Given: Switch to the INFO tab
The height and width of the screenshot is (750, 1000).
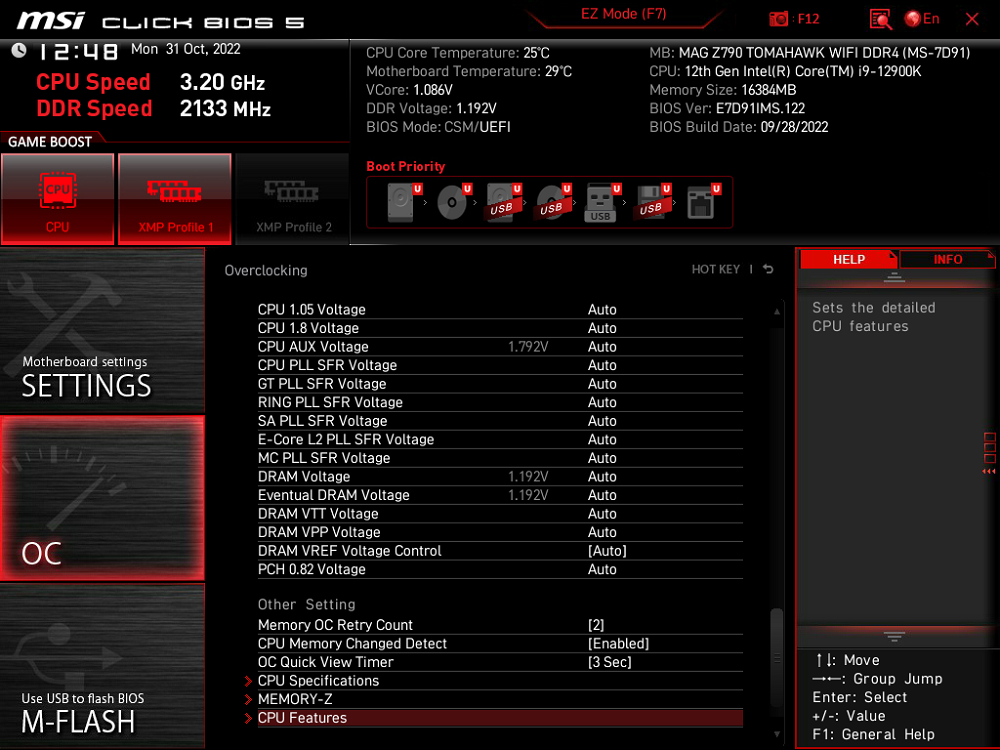Looking at the screenshot, I should click(x=948, y=260).
